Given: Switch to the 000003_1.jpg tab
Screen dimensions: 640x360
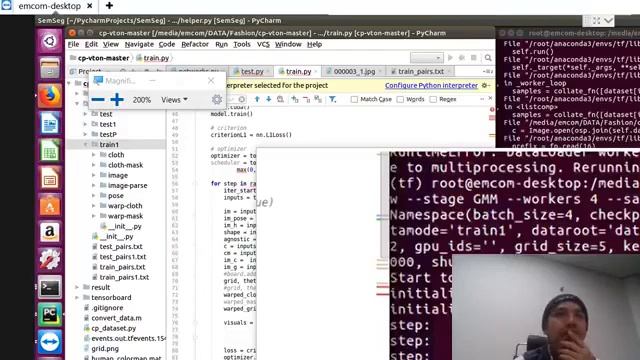Looking at the screenshot, I should pyautogui.click(x=354, y=71).
